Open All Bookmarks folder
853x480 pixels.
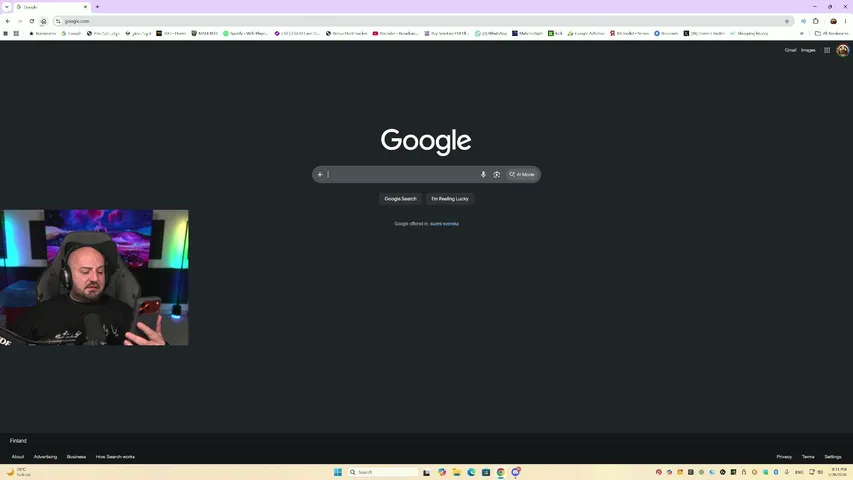click(831, 33)
